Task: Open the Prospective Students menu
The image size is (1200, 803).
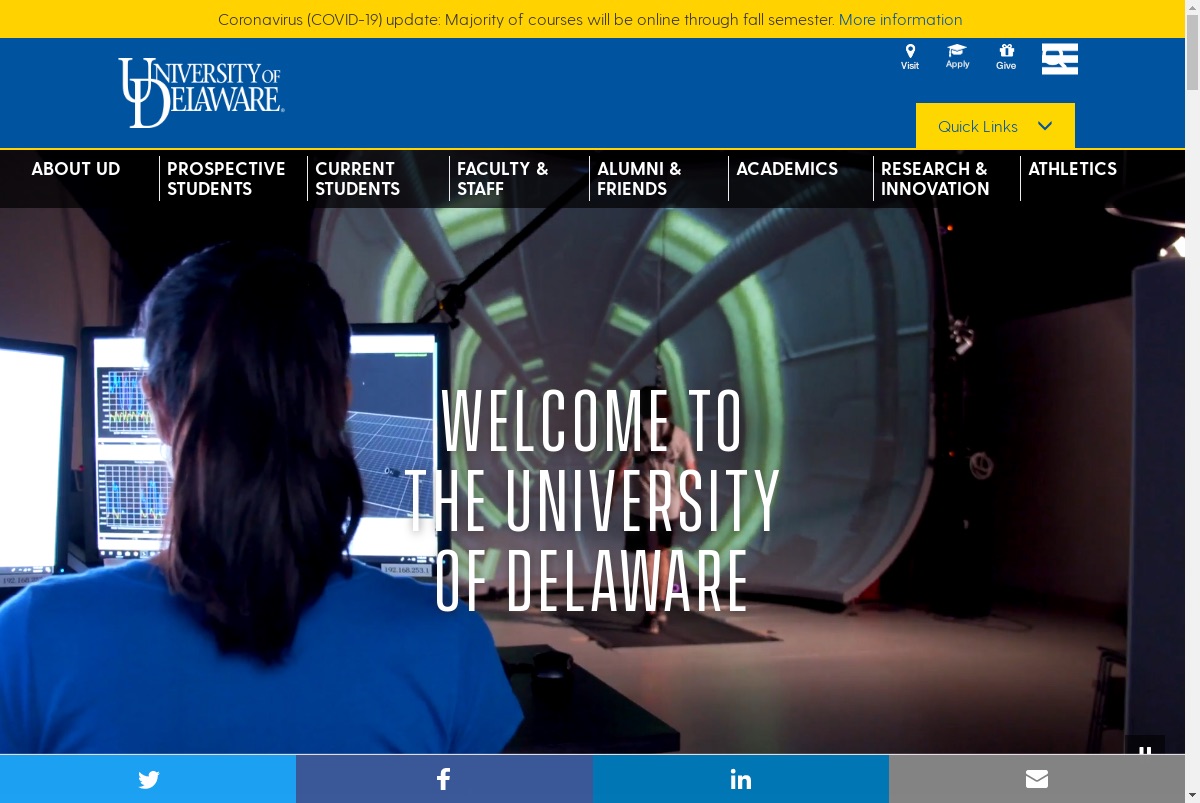Action: (227, 179)
